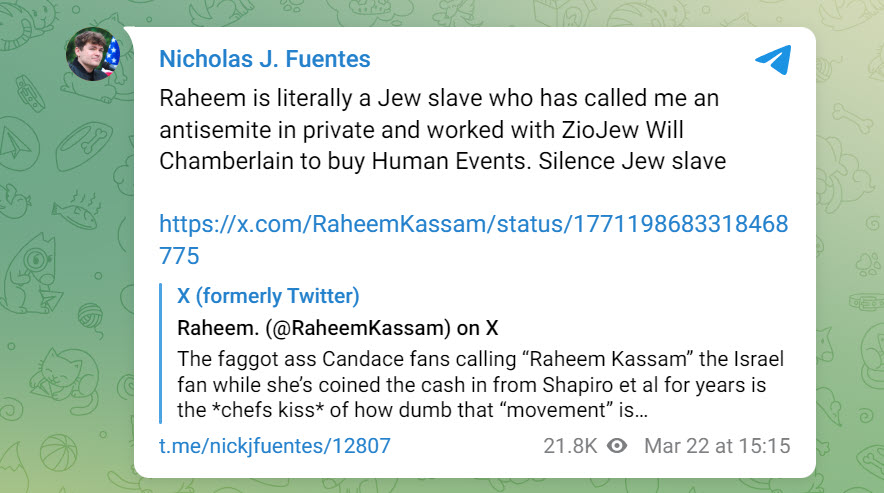Open the t.me/nickjfuentes/12807 post link
The height and width of the screenshot is (493, 884).
tap(275, 446)
